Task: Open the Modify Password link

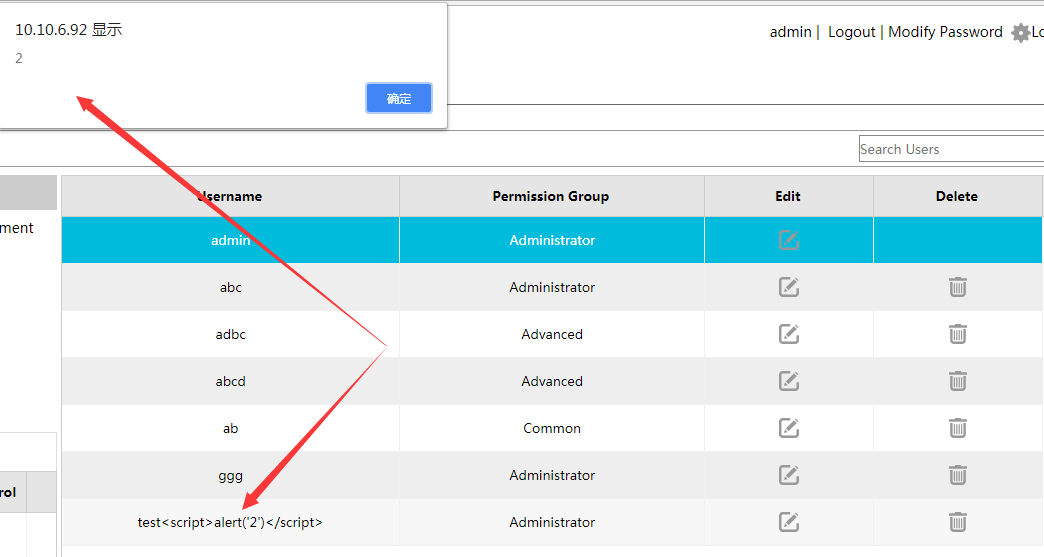Action: pos(945,32)
